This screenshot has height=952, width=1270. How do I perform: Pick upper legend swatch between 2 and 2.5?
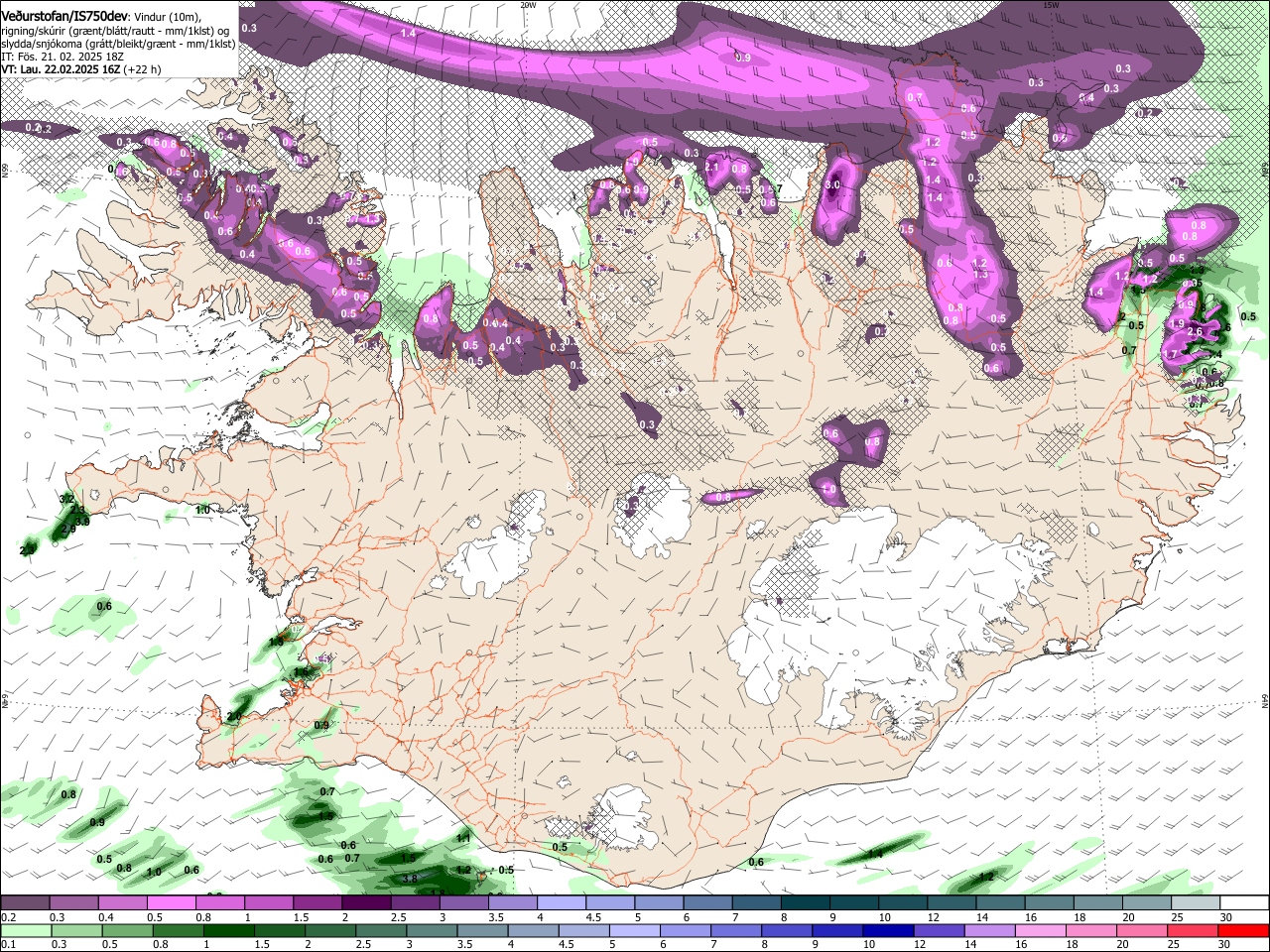tap(365, 902)
